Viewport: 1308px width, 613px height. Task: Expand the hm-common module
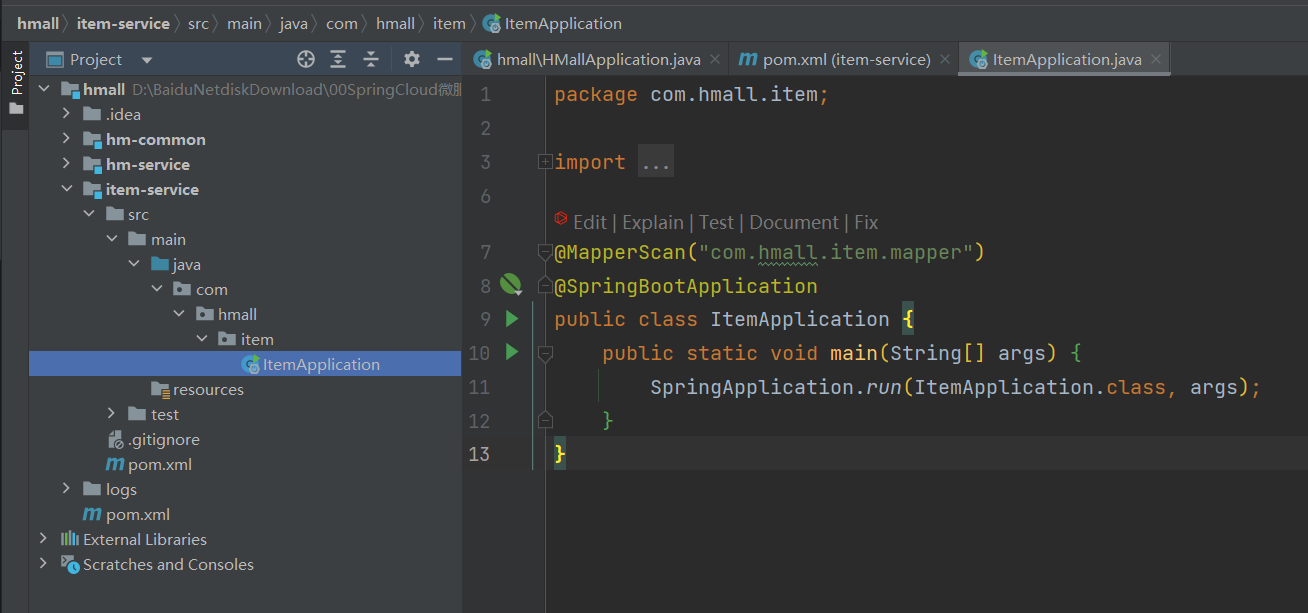coord(66,139)
